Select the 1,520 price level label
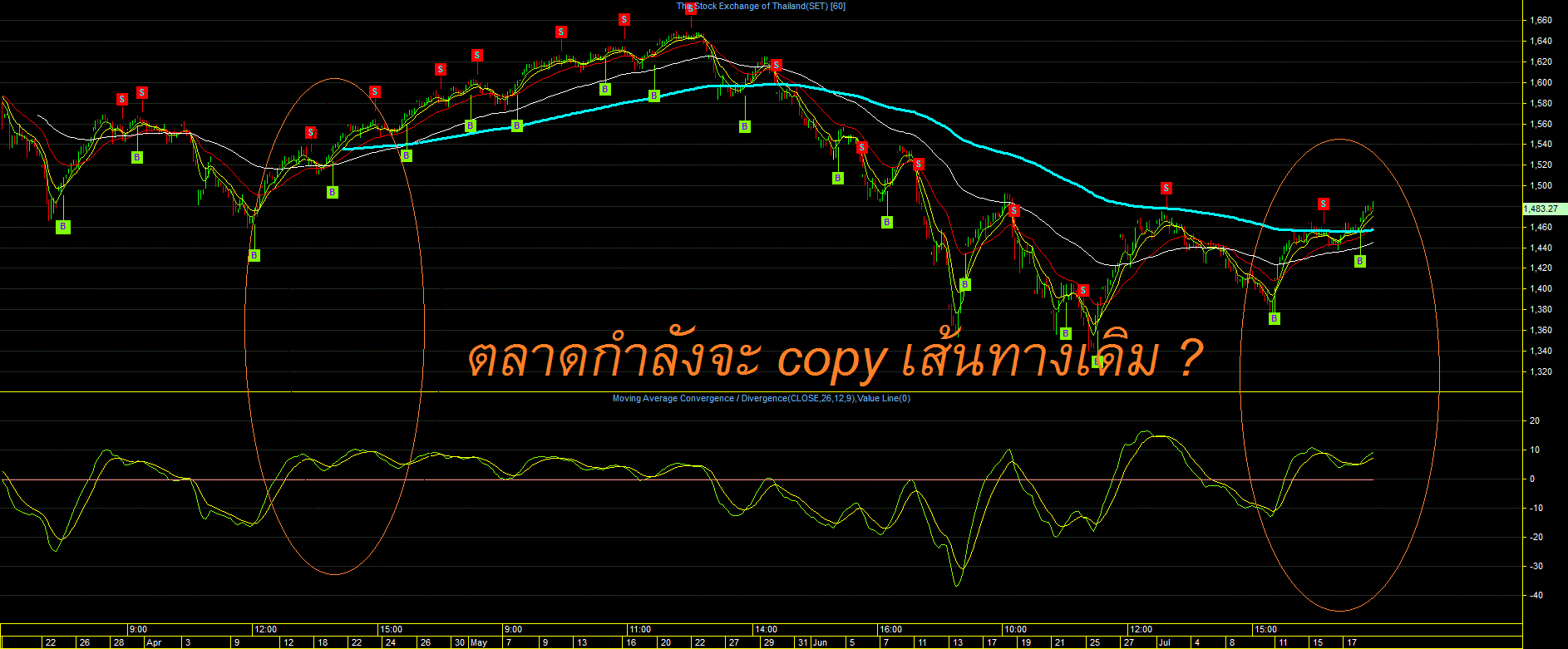 (x=1541, y=165)
